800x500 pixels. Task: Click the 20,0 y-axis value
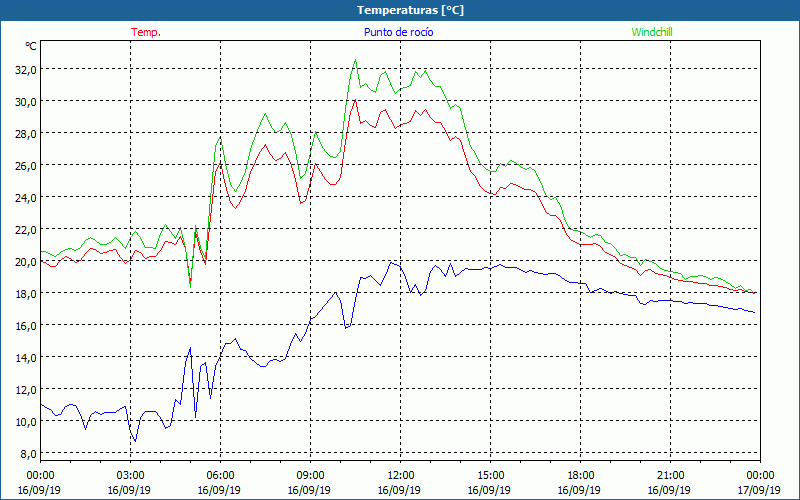(26, 262)
